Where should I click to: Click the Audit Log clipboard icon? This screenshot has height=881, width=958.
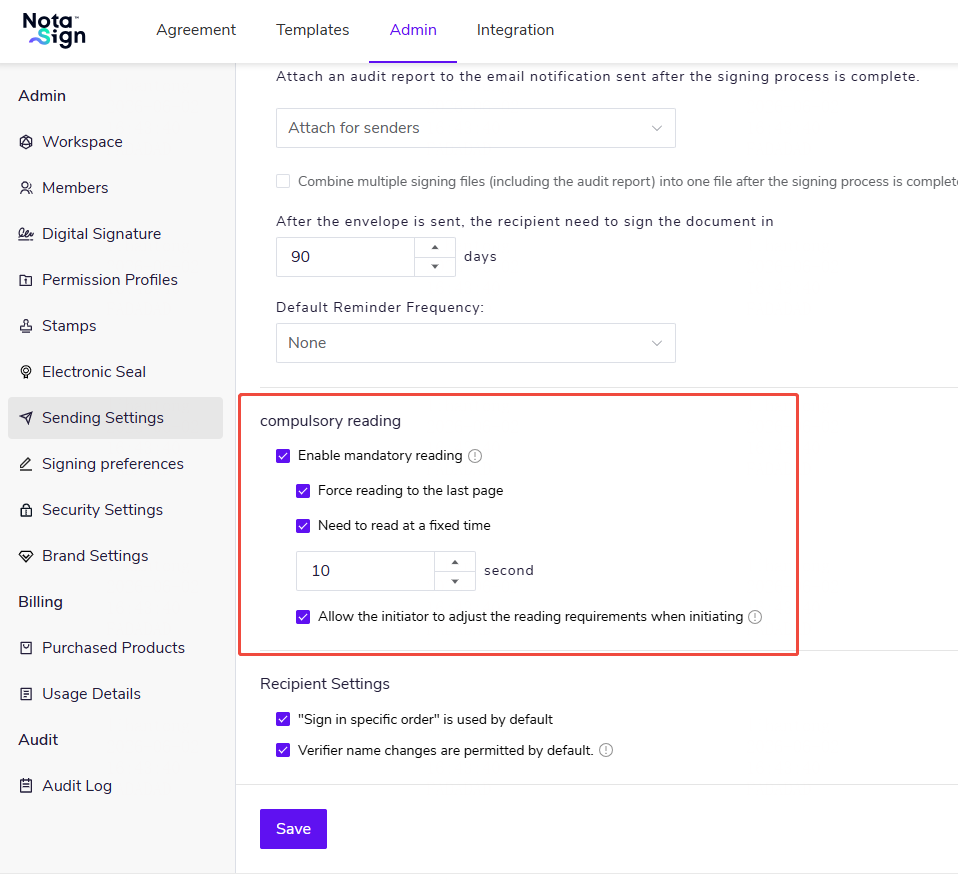click(26, 786)
